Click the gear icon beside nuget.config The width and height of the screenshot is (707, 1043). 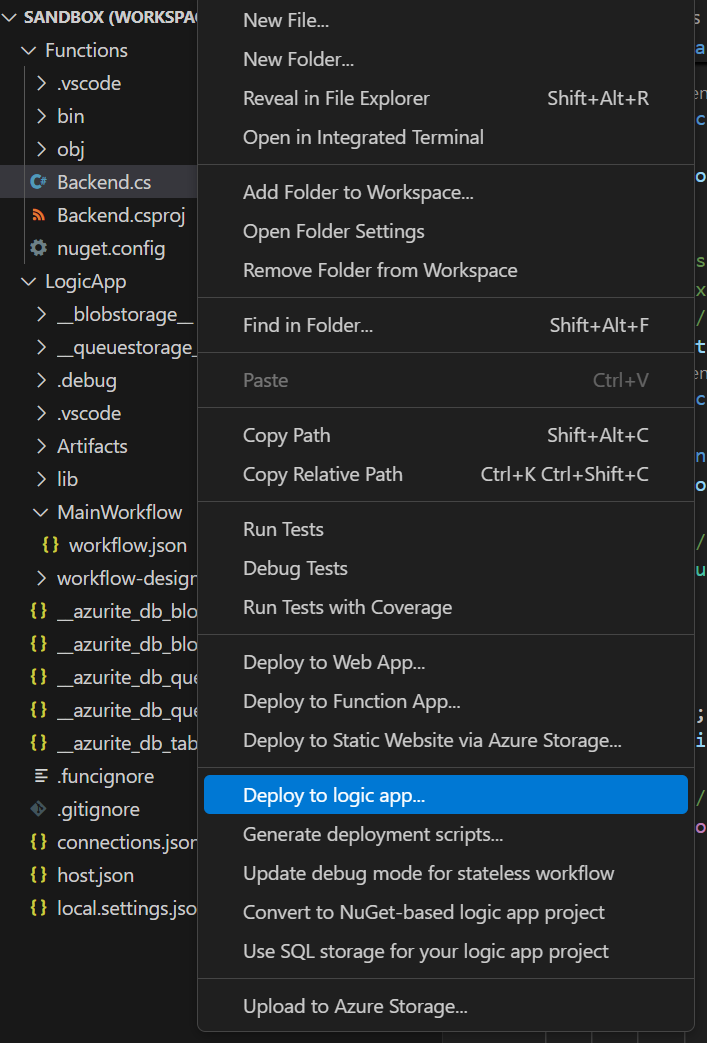coord(37,248)
